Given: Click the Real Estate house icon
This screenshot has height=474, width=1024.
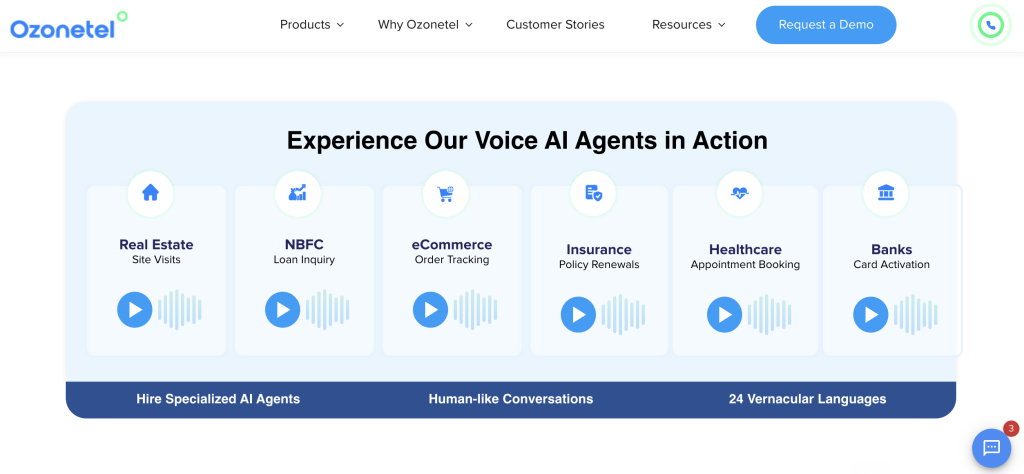Looking at the screenshot, I should [151, 193].
